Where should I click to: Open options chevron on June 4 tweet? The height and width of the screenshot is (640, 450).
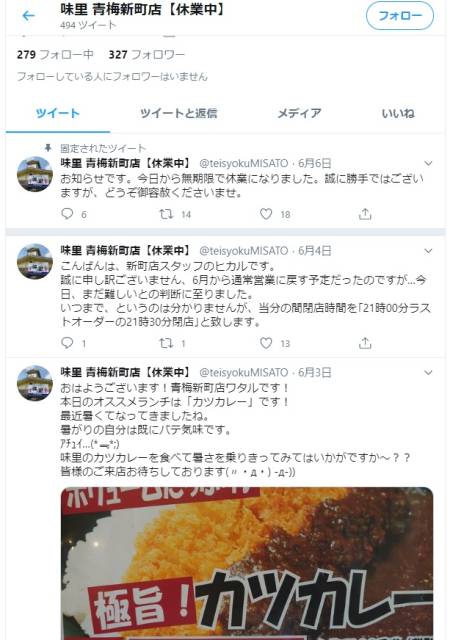click(x=428, y=251)
